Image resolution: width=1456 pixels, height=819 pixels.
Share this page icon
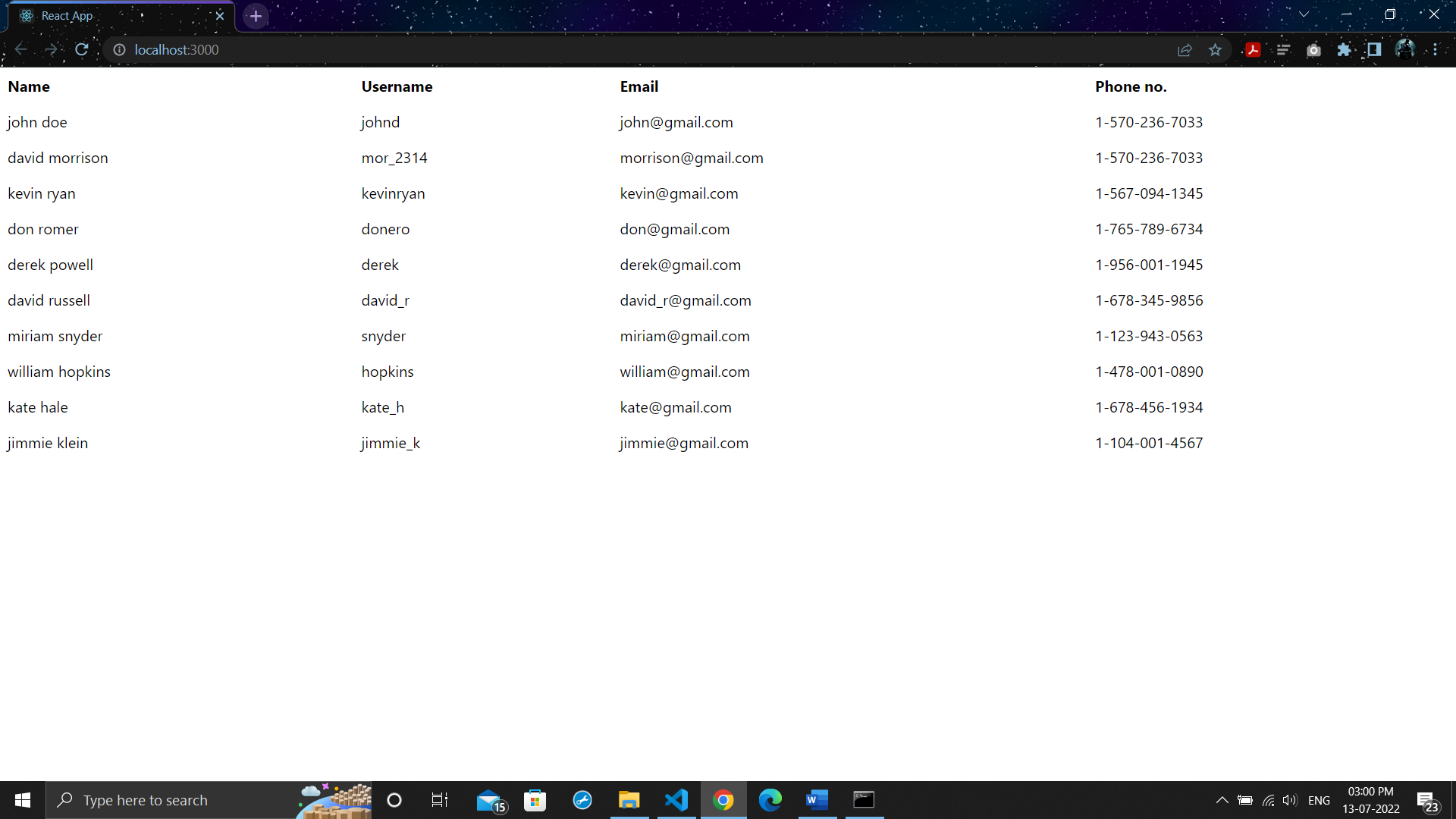[x=1185, y=50]
